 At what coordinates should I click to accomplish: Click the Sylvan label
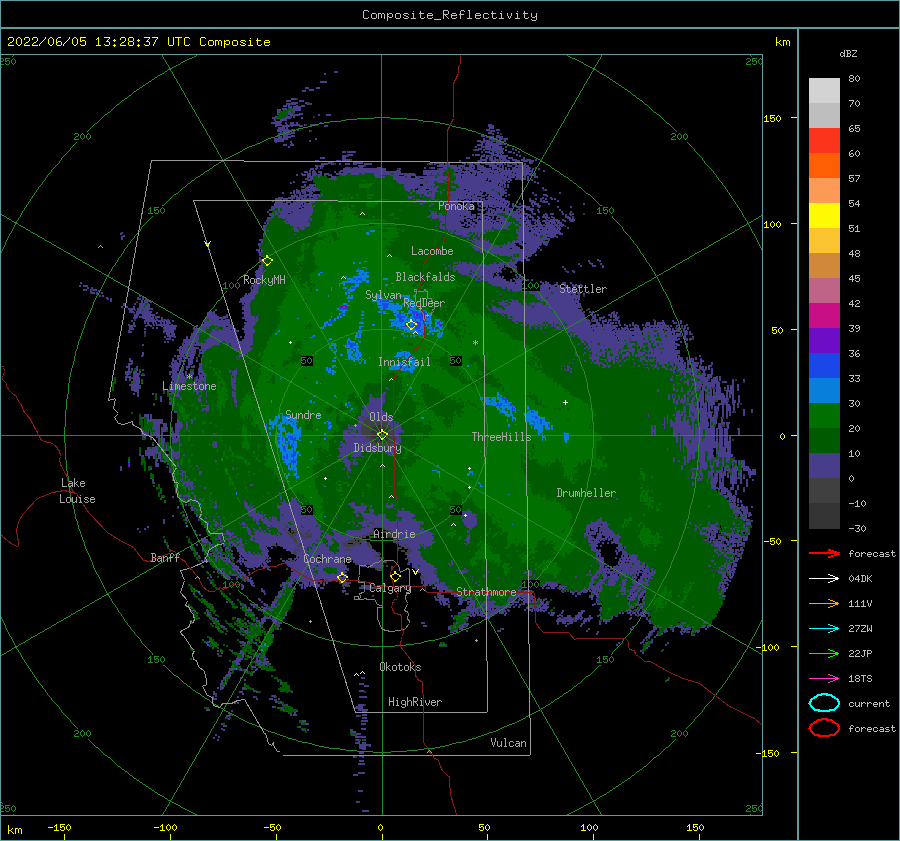coord(383,295)
